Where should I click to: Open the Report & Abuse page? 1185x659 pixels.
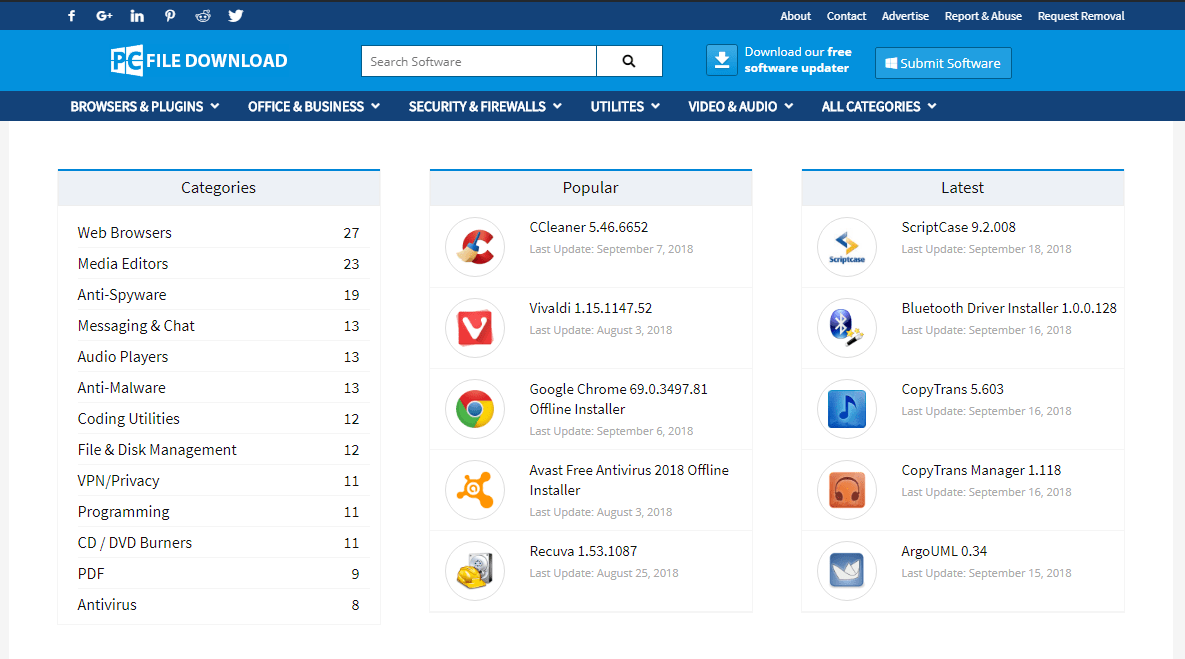pos(982,16)
